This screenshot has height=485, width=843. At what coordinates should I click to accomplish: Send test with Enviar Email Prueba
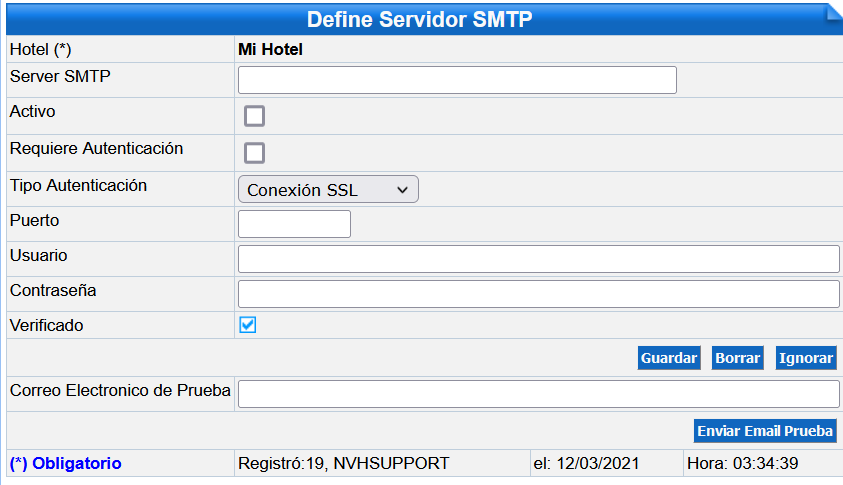765,431
